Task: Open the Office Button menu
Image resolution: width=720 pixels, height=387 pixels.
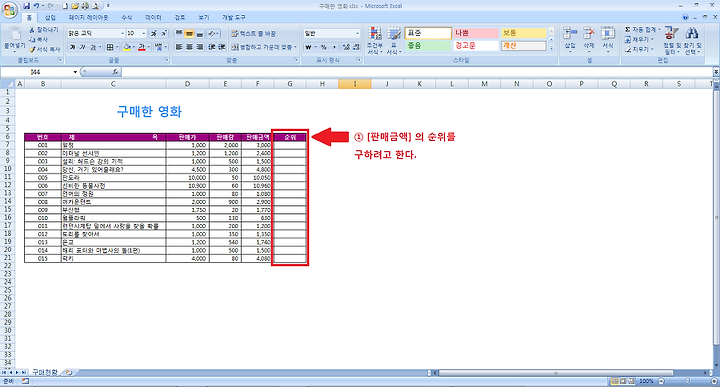Action: point(10,10)
